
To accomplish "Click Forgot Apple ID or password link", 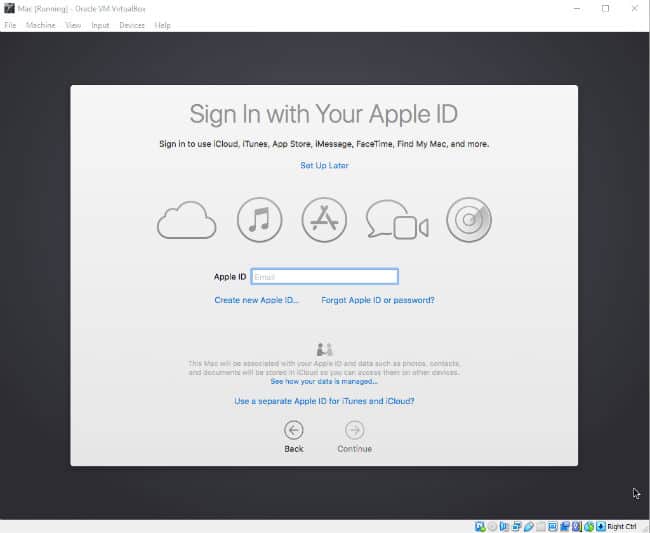I will click(x=378, y=300).
